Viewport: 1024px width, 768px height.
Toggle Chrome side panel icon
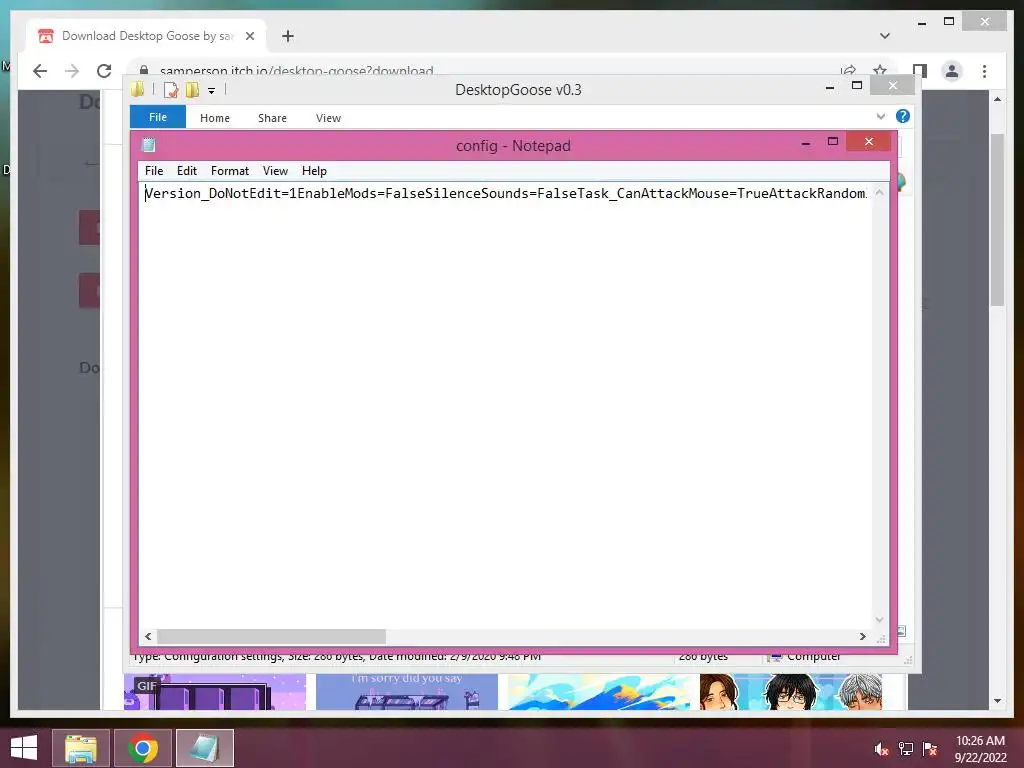pos(920,71)
